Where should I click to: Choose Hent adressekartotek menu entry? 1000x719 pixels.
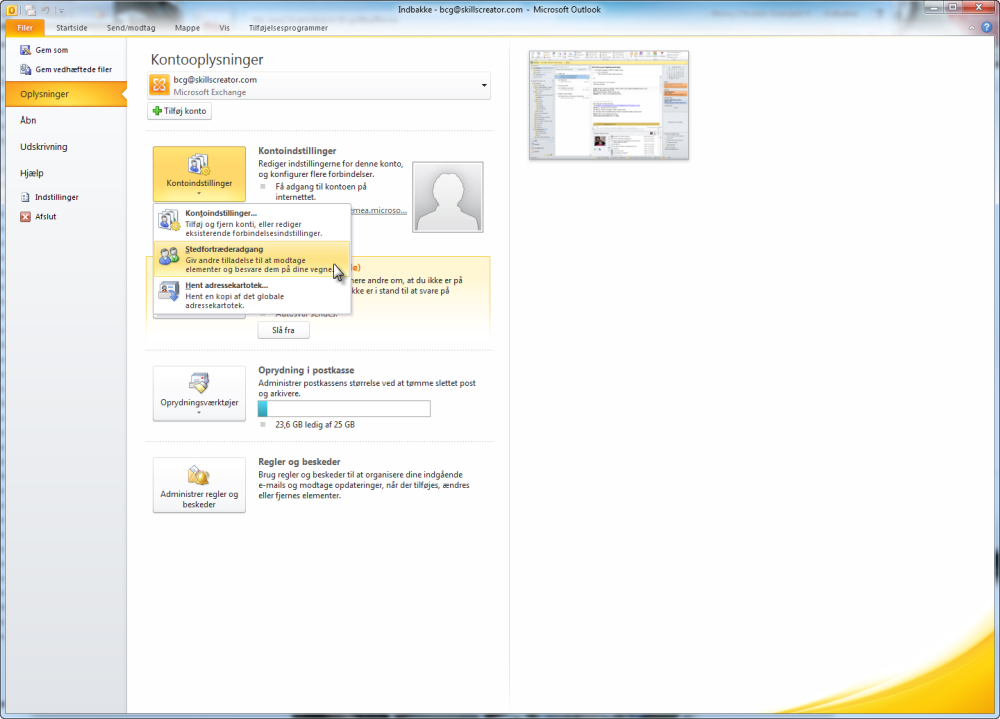[x=252, y=295]
